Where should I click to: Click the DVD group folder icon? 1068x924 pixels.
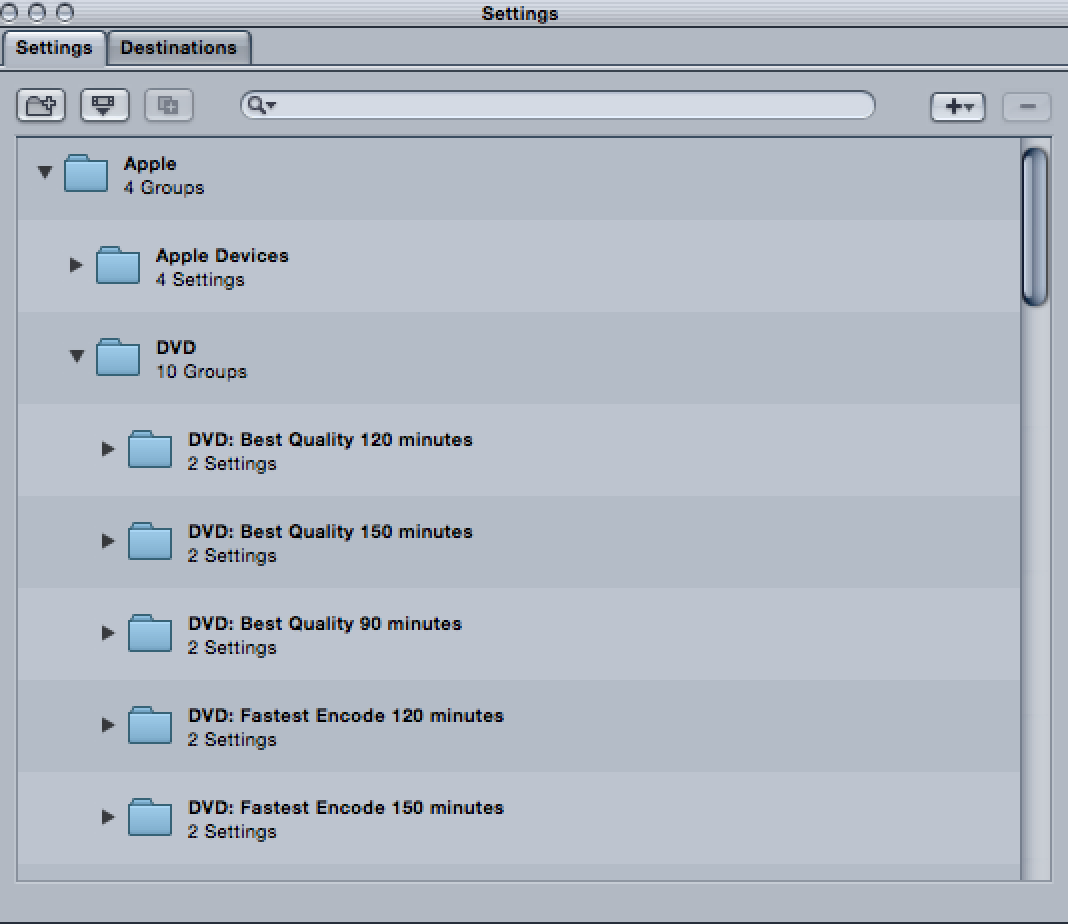pos(118,357)
